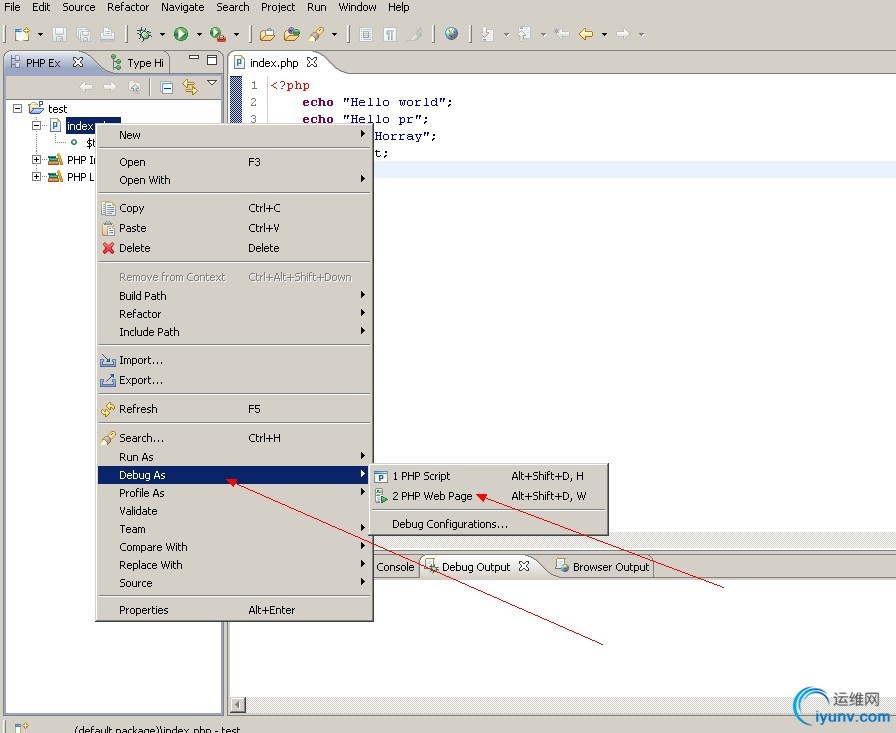Screen dimensions: 896x733
Task: Collapse the index.php tree node
Action: [x=37, y=125]
